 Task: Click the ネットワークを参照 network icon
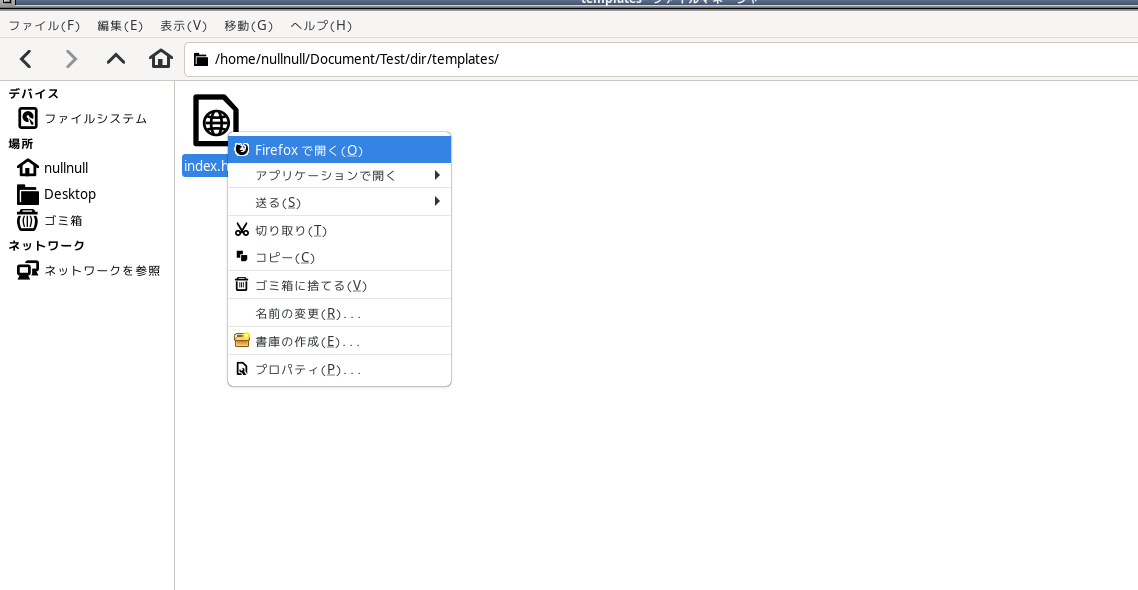click(x=28, y=270)
